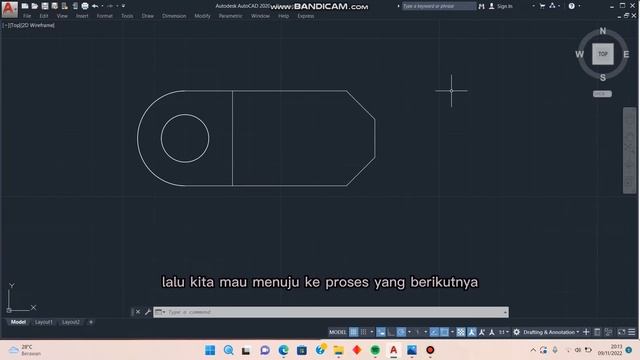The width and height of the screenshot is (640, 360).
Task: Click the E compass direction on ViewCube
Action: pyautogui.click(x=626, y=54)
